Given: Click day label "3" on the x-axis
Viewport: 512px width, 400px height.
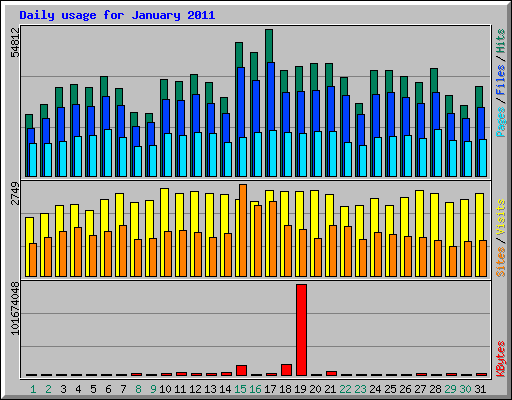Looking at the screenshot, I should click(x=63, y=389).
